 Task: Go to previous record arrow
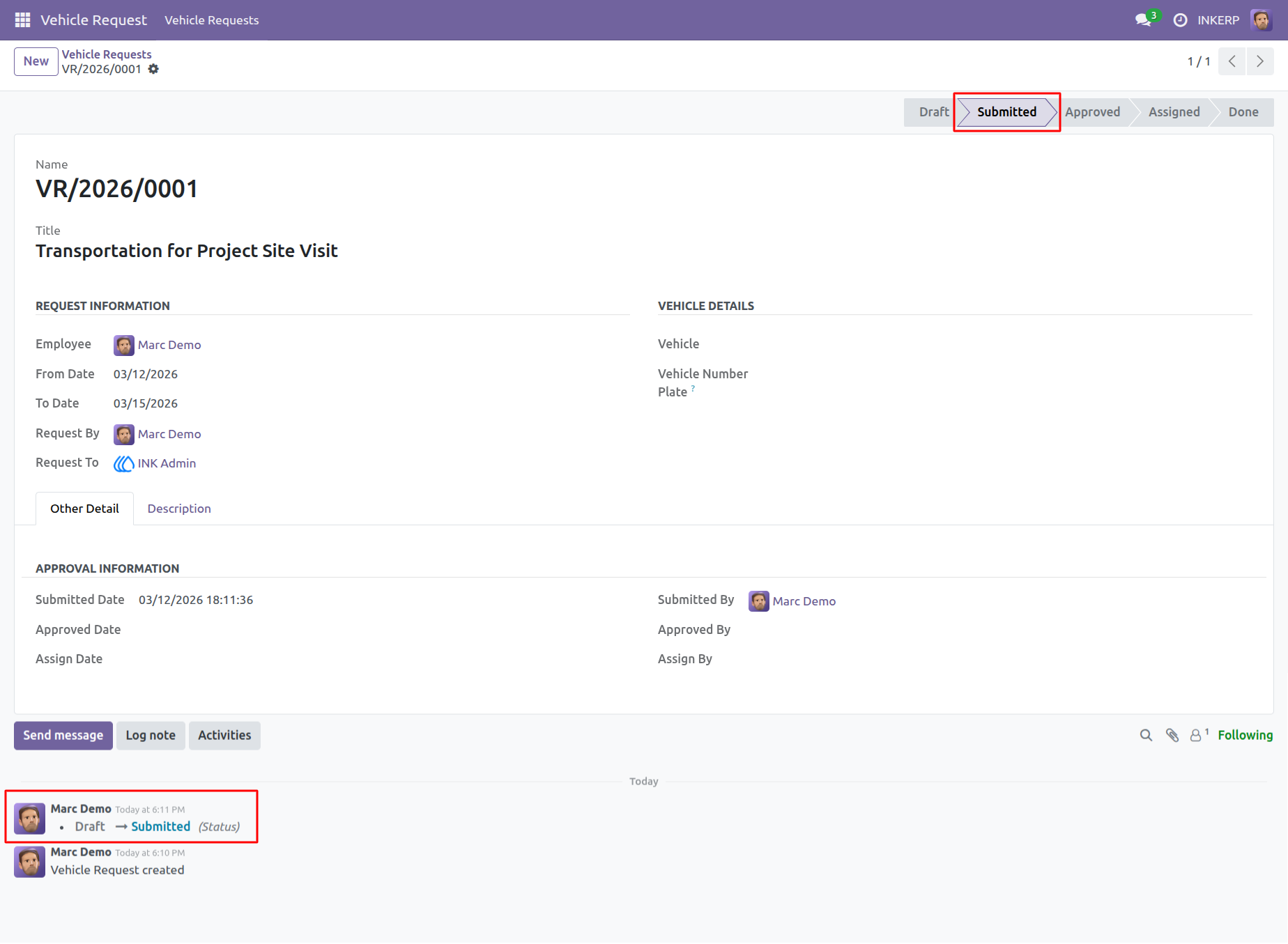coord(1232,61)
